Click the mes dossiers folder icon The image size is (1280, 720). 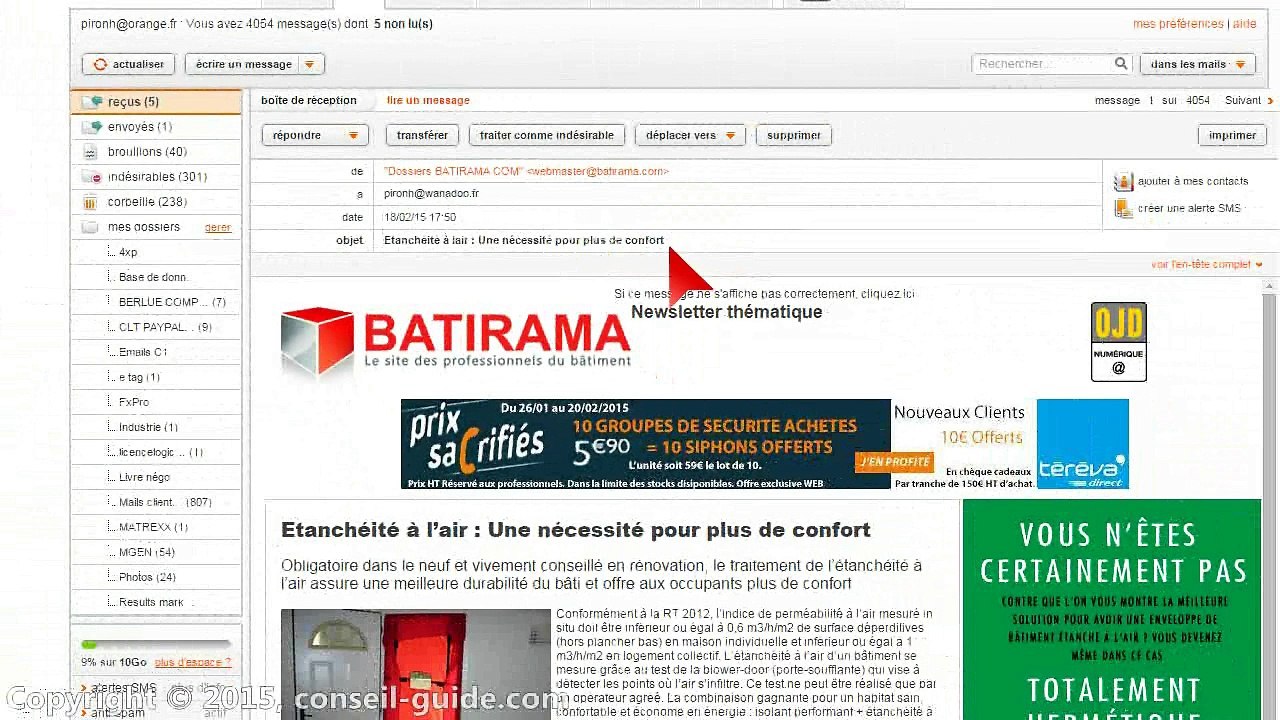90,227
